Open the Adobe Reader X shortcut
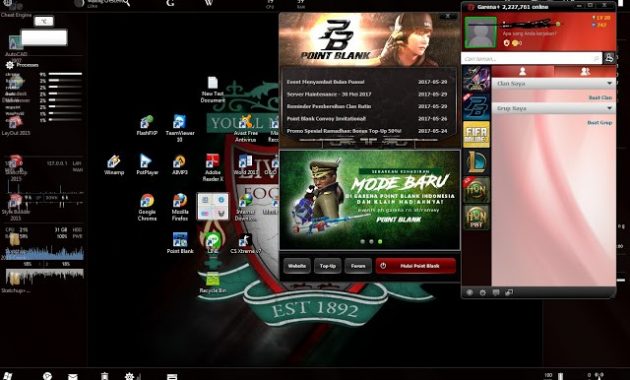 click(x=213, y=167)
